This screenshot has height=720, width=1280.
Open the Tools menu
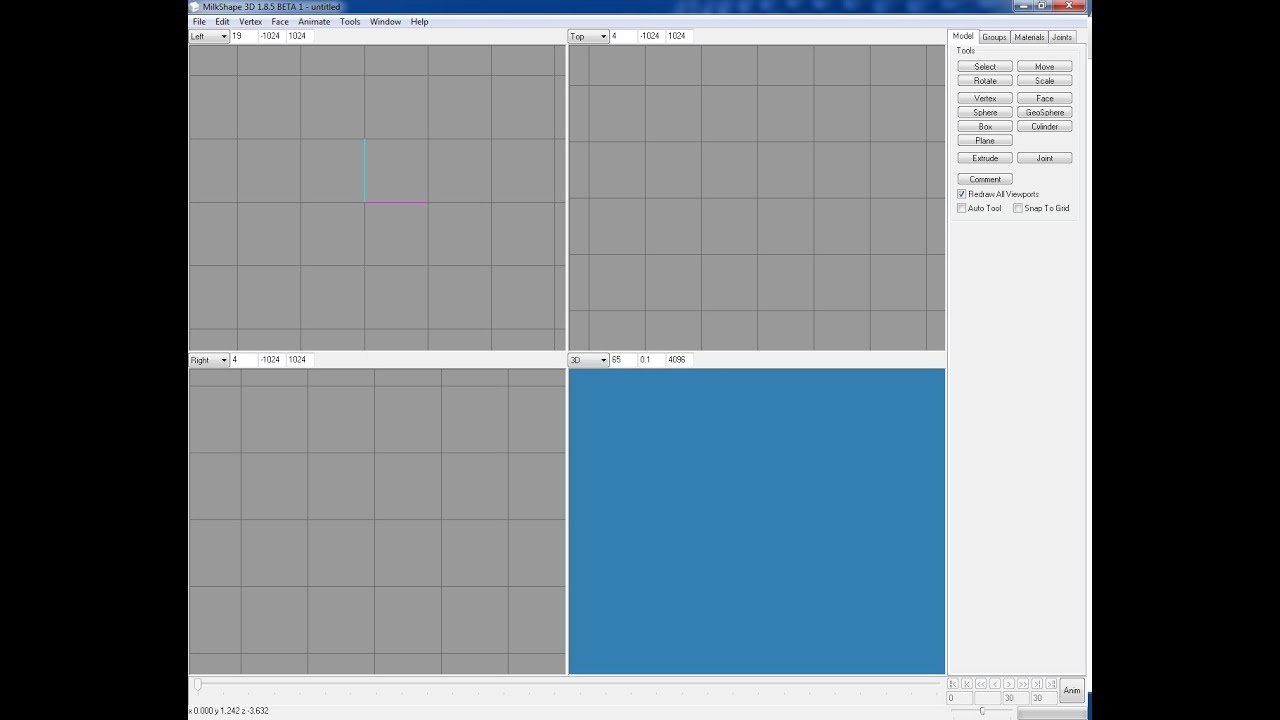click(350, 21)
